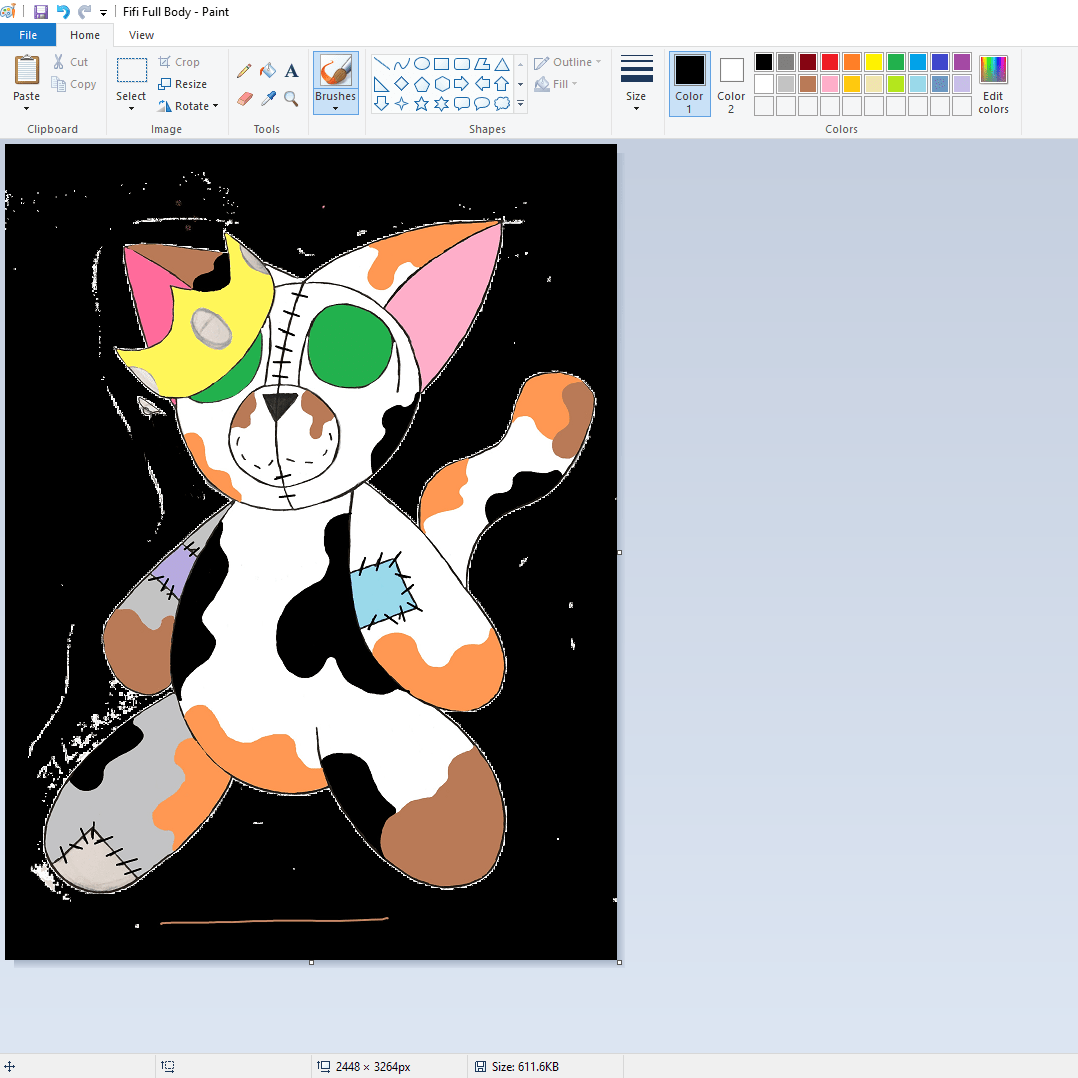Choose the five-point star shape
Viewport: 1078px width, 1078px height.
click(x=421, y=104)
